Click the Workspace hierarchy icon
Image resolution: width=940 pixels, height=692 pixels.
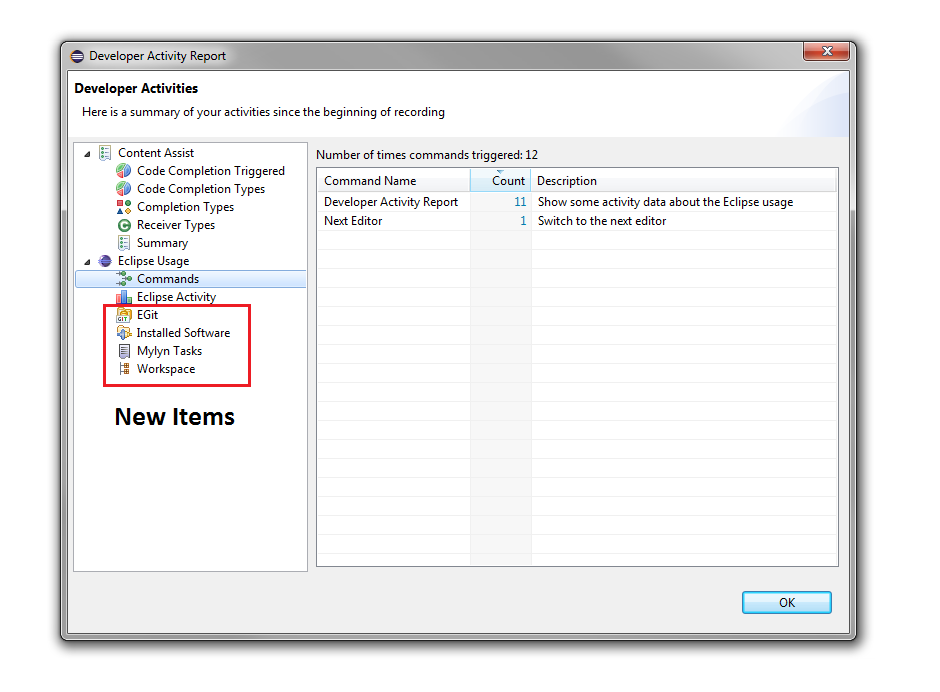click(x=124, y=369)
